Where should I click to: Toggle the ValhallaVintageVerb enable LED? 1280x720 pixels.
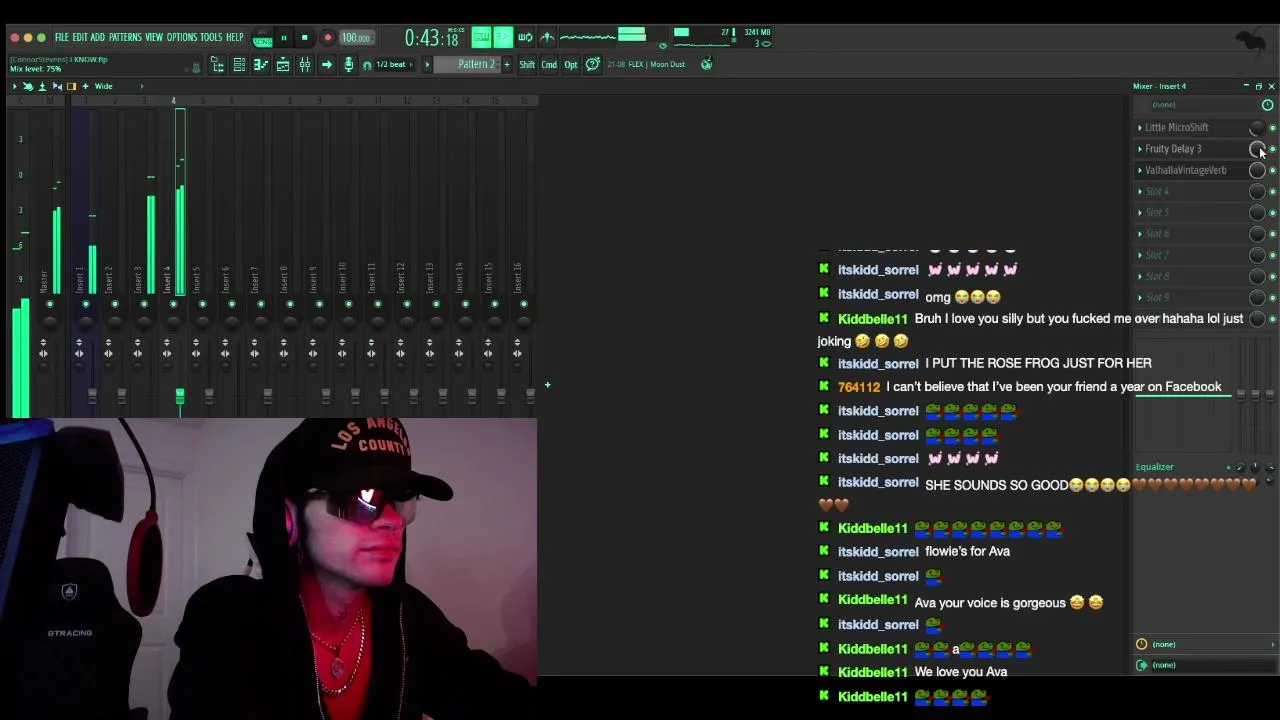pyautogui.click(x=1272, y=170)
